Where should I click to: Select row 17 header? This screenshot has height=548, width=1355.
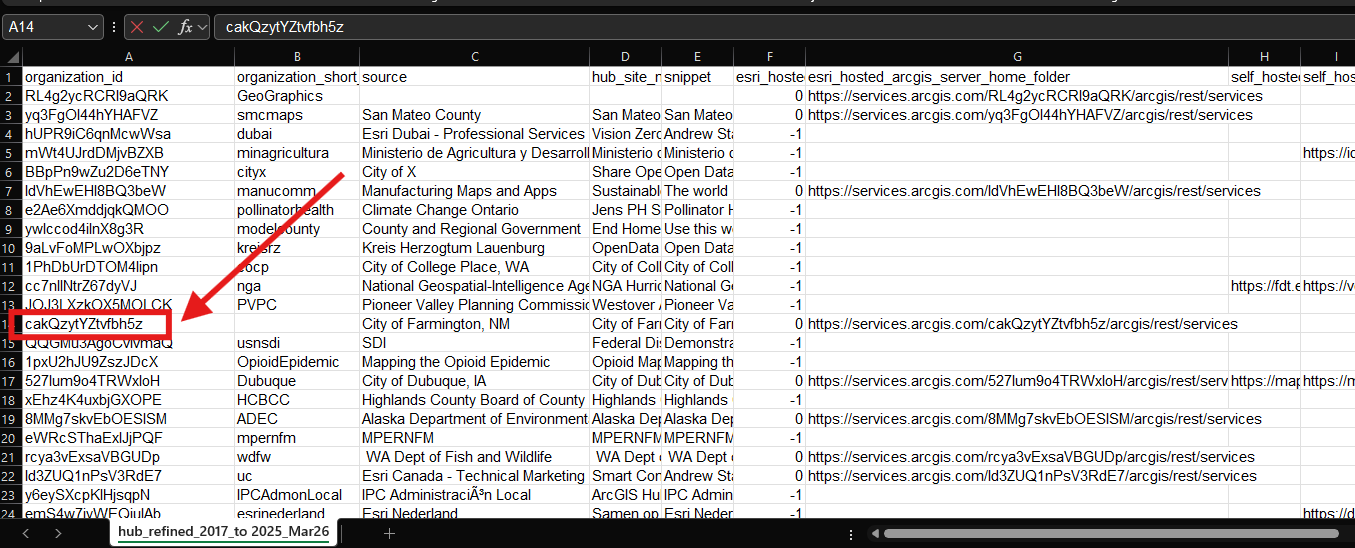tap(11, 381)
